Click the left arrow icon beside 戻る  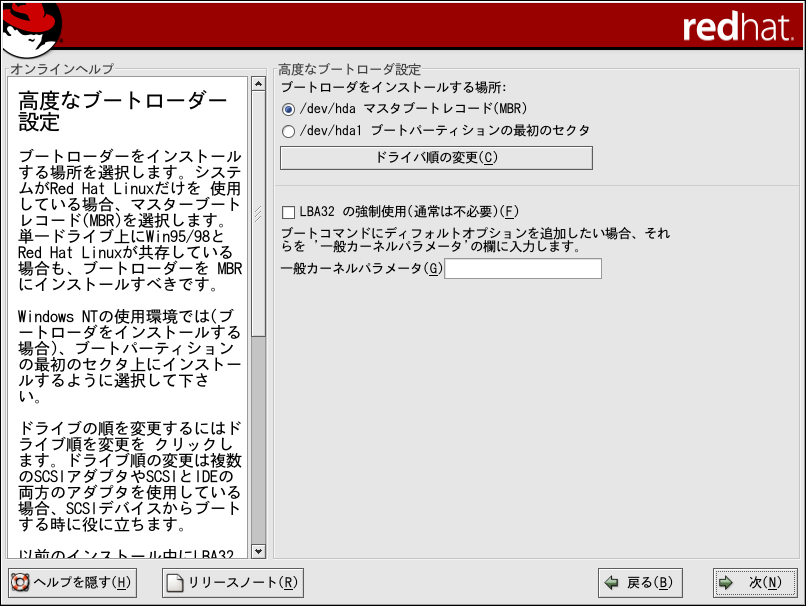coord(610,583)
